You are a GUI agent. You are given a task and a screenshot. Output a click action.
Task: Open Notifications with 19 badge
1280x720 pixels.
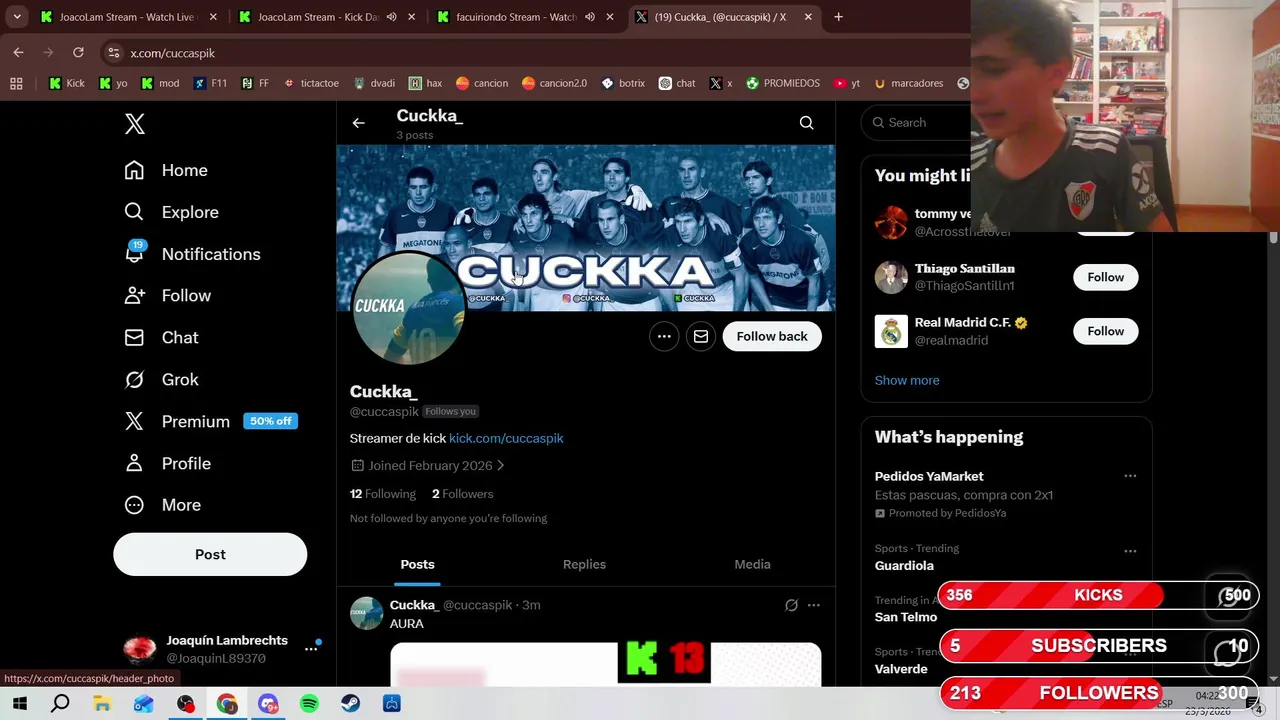pyautogui.click(x=192, y=254)
